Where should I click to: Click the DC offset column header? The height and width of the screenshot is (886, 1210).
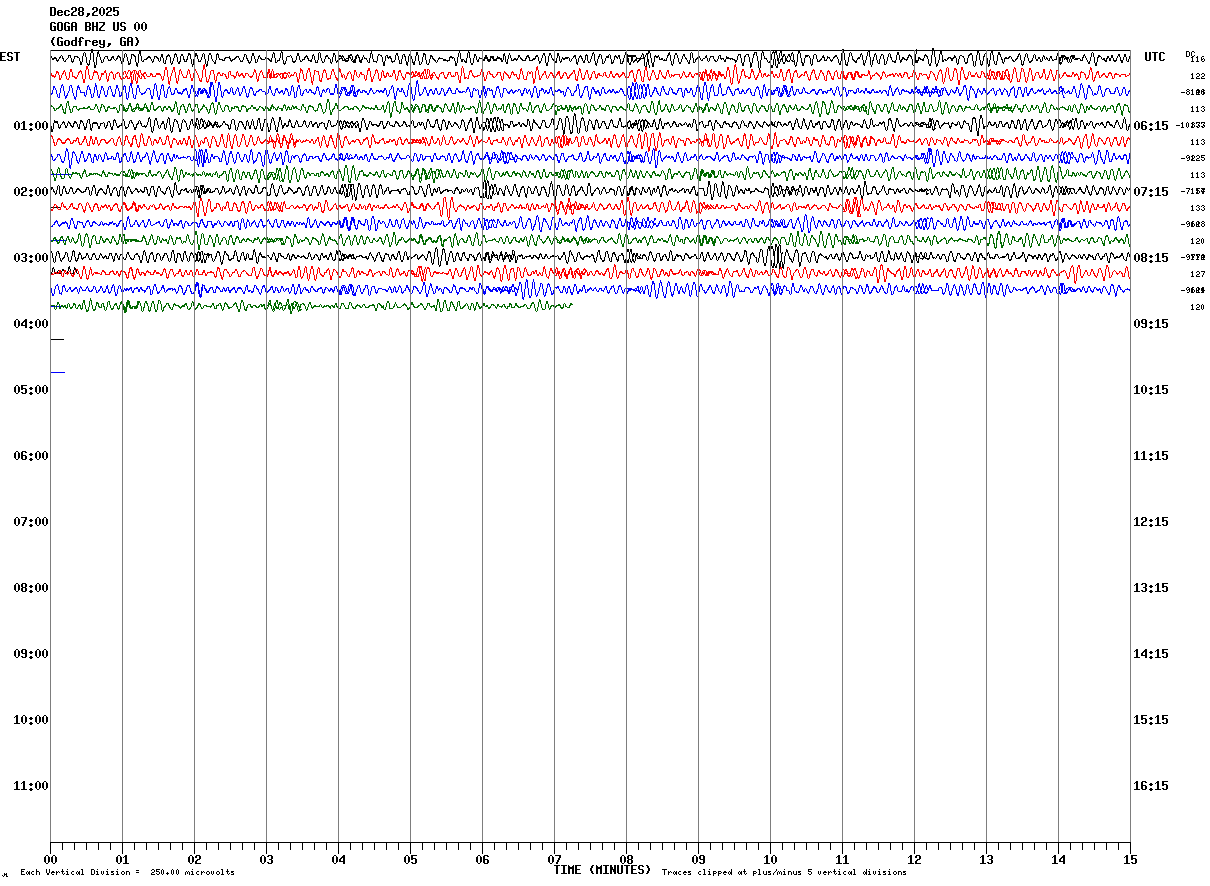pos(1190,54)
